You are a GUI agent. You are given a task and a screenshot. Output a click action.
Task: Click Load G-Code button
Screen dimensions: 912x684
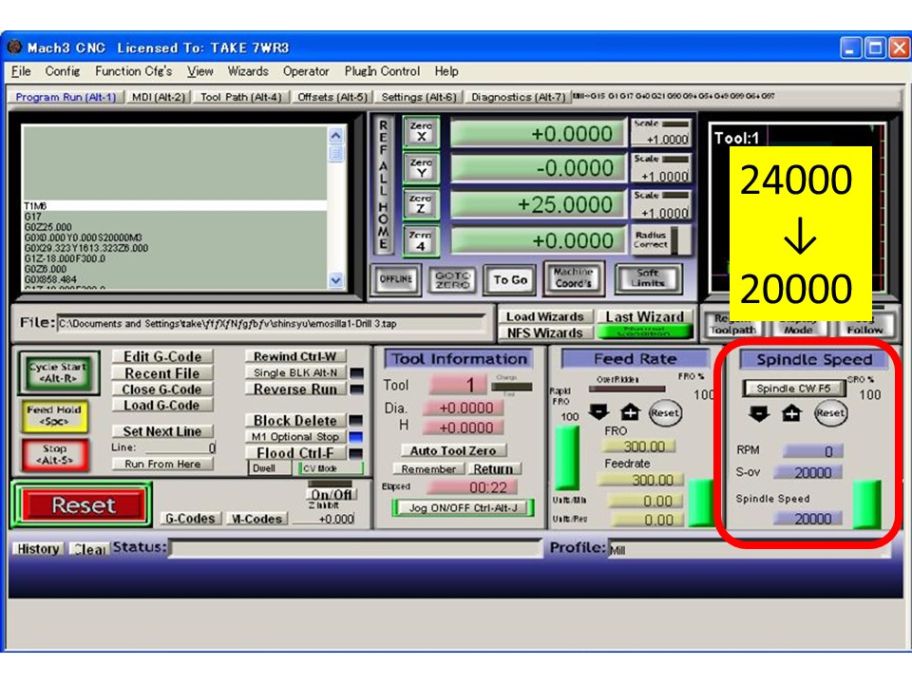point(162,405)
